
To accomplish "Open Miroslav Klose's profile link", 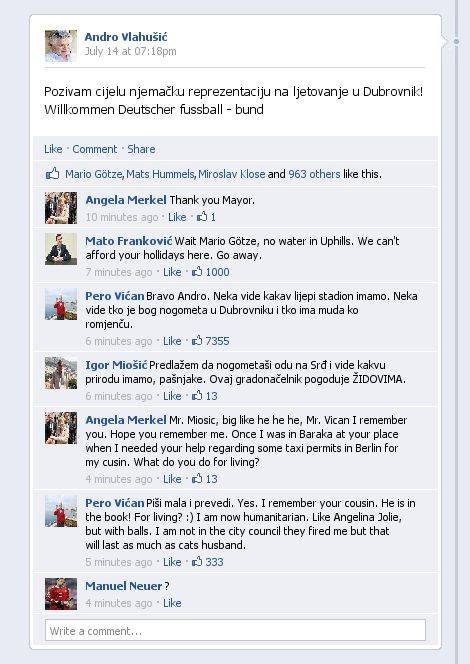I will [x=232, y=174].
